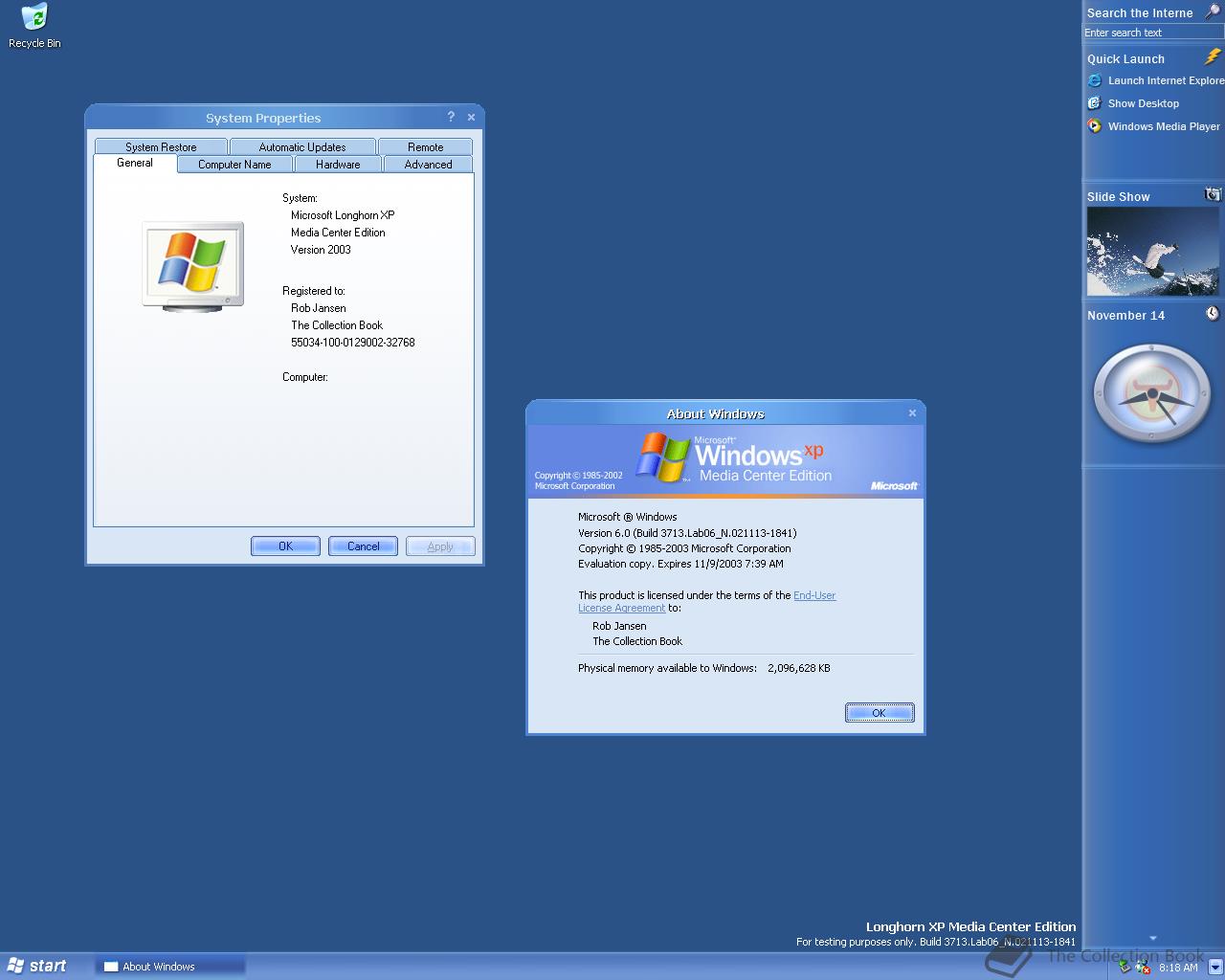The width and height of the screenshot is (1225, 980).
Task: Click OK in System Properties
Action: pos(285,546)
